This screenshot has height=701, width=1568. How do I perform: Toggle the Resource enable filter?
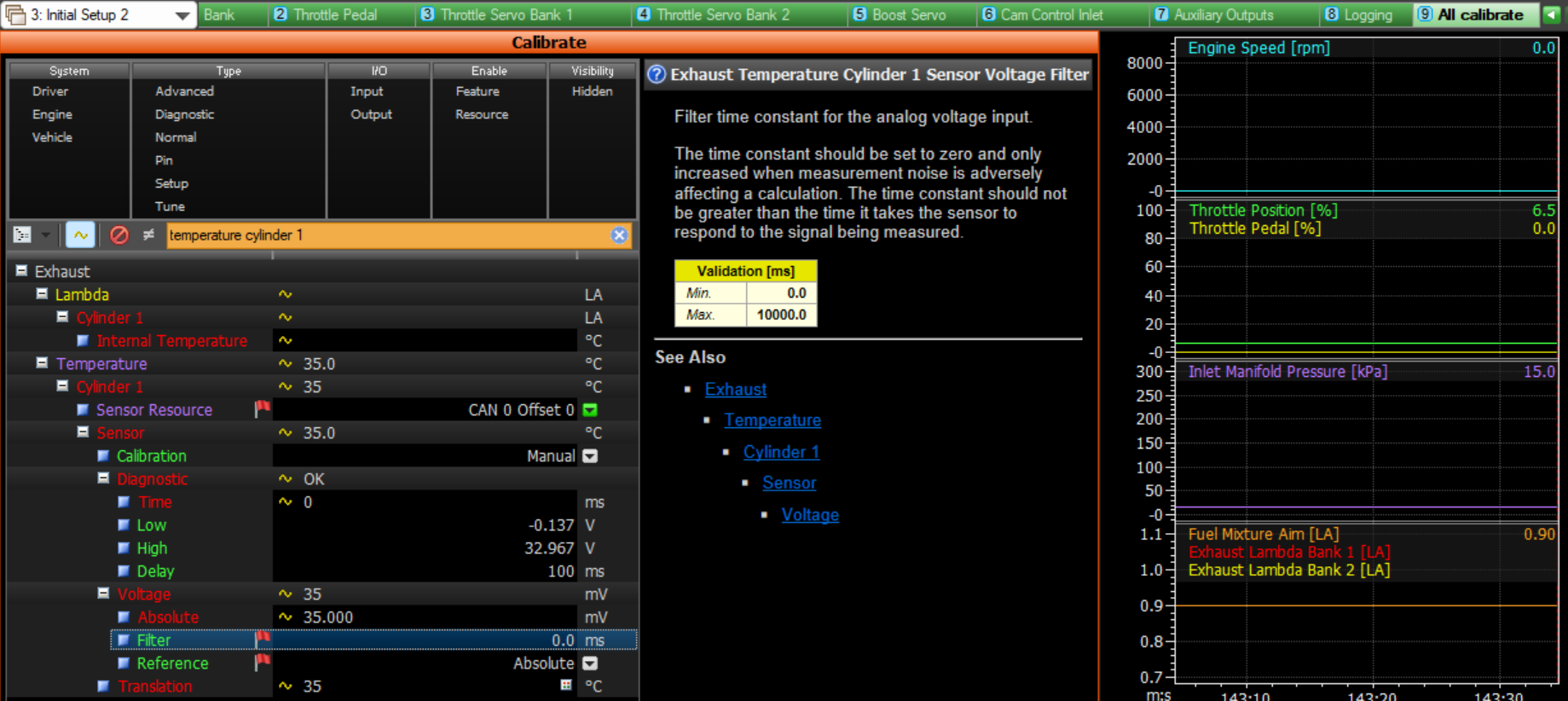pos(482,114)
